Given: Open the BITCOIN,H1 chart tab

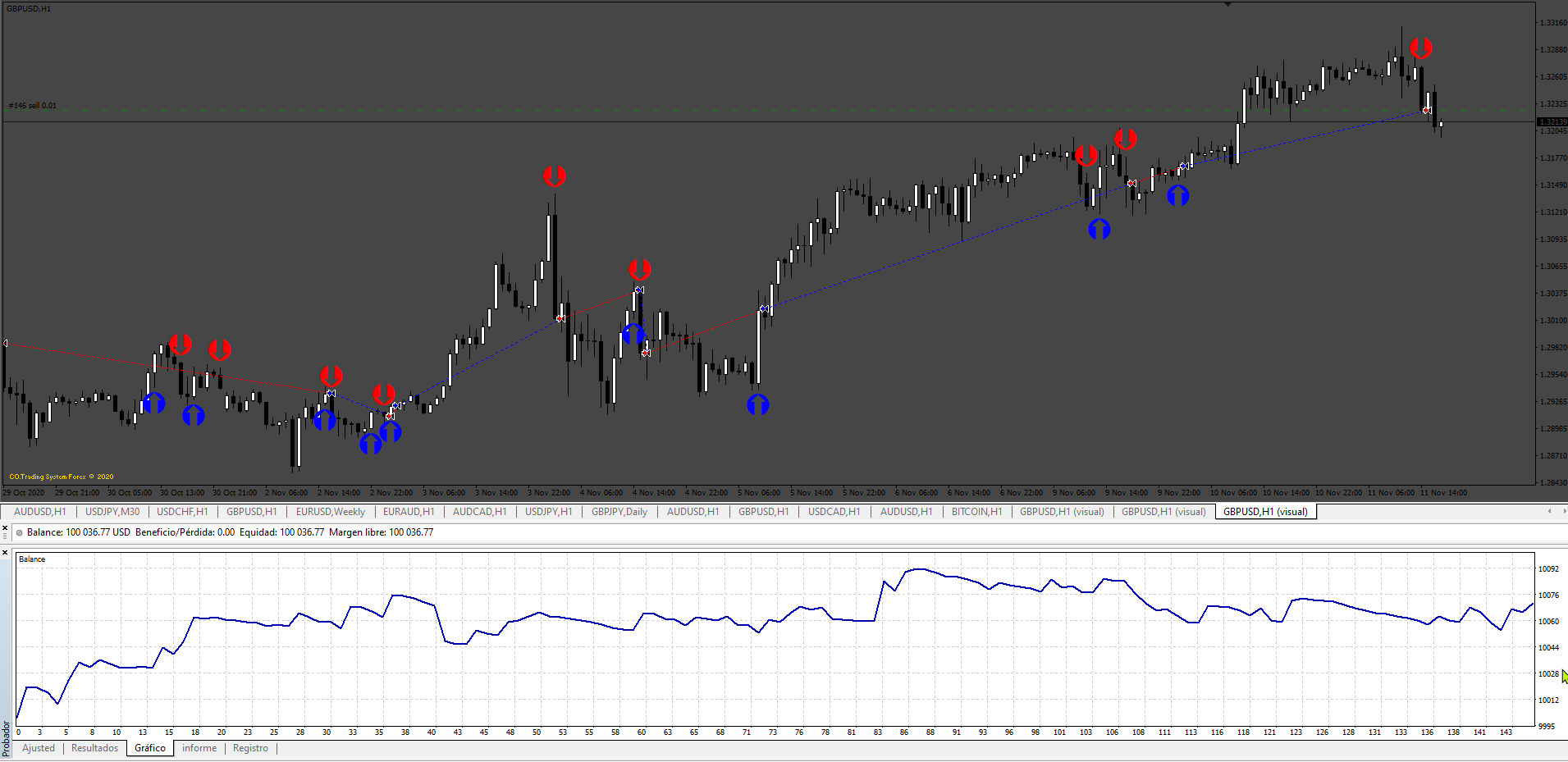Looking at the screenshot, I should tap(977, 512).
